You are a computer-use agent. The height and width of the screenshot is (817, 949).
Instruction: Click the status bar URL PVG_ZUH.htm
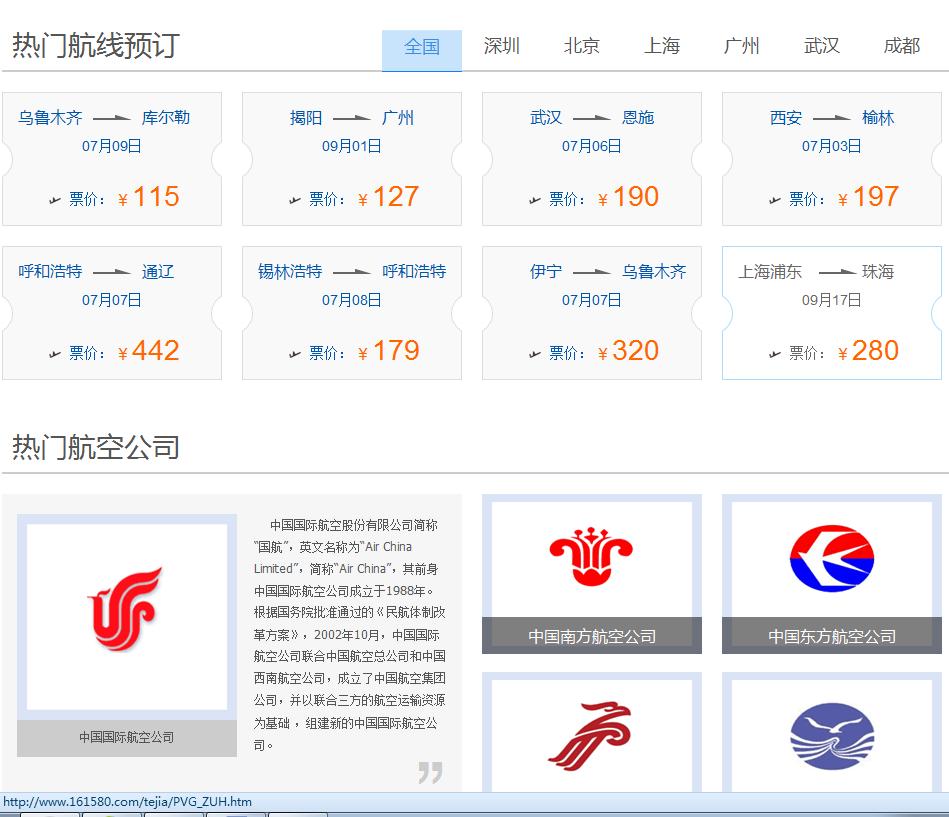(128, 802)
